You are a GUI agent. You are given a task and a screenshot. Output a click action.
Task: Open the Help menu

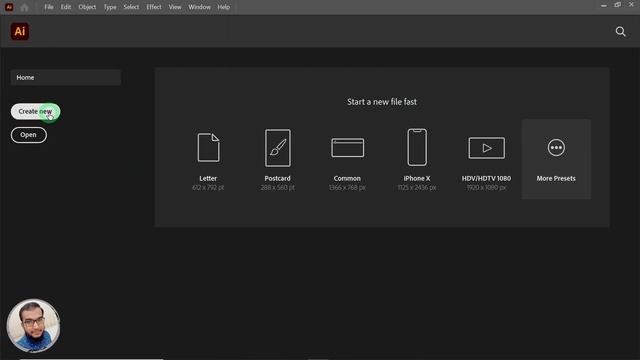pos(224,7)
